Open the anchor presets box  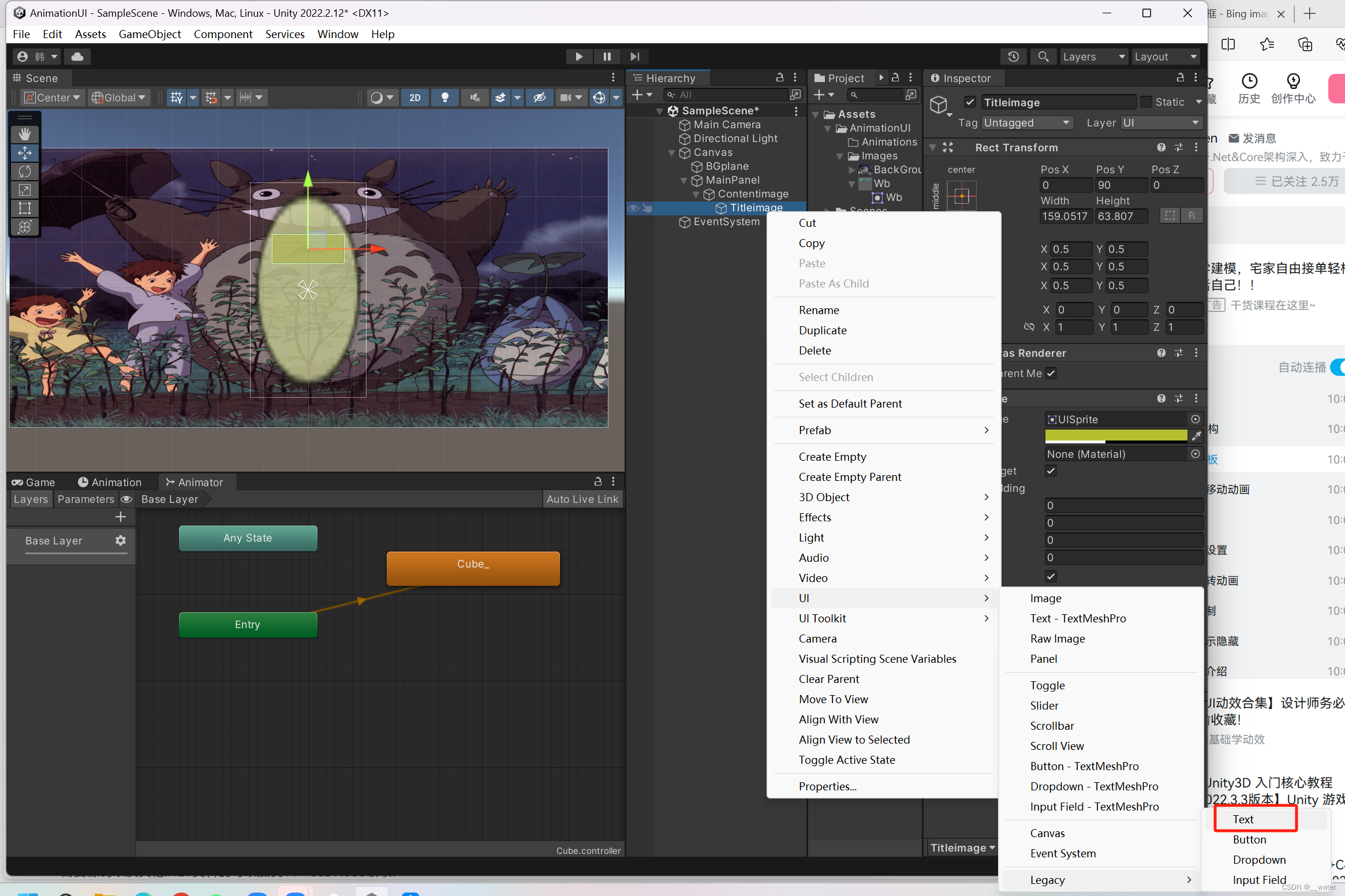tap(961, 196)
